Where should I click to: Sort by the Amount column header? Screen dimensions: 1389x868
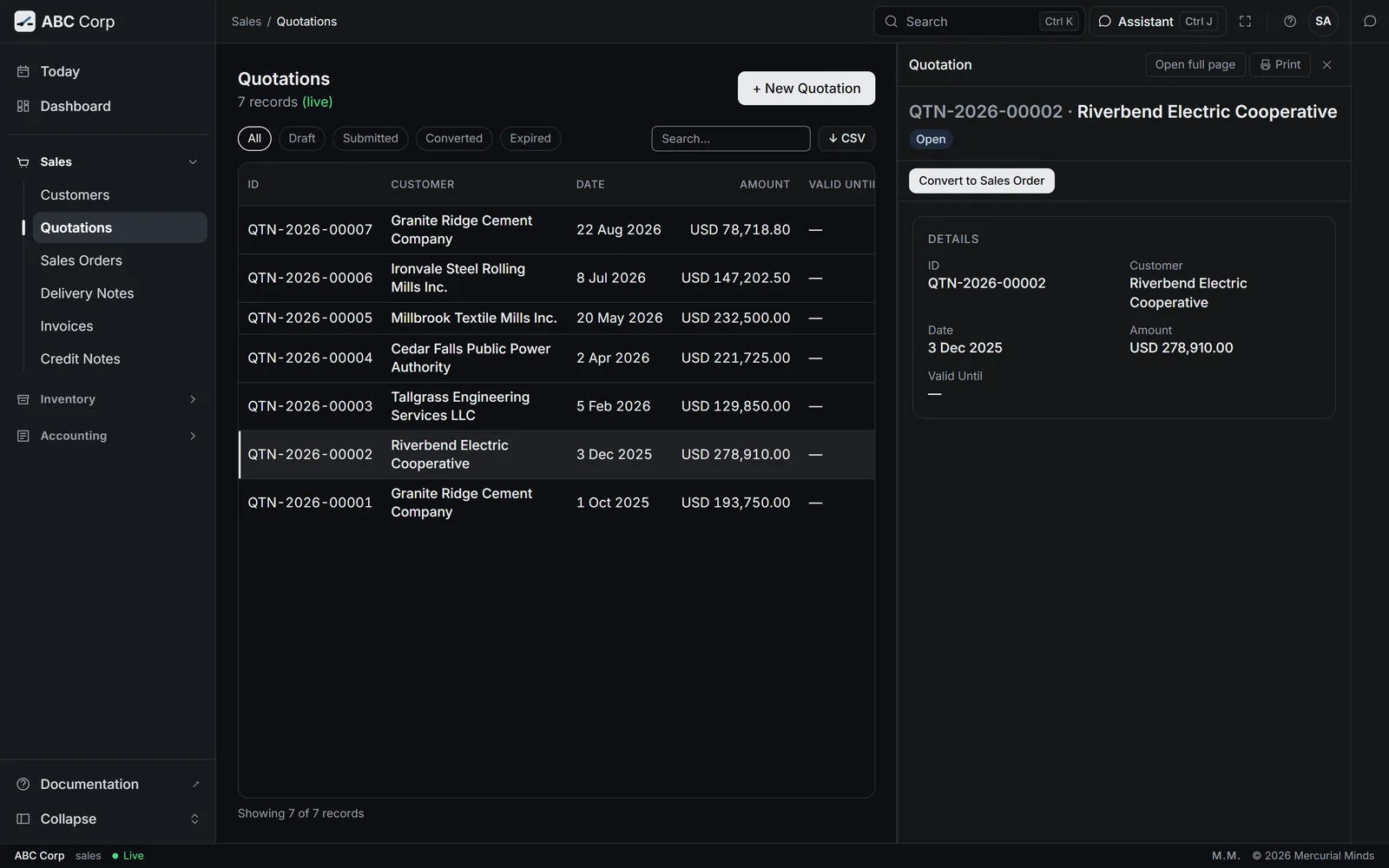tap(765, 185)
